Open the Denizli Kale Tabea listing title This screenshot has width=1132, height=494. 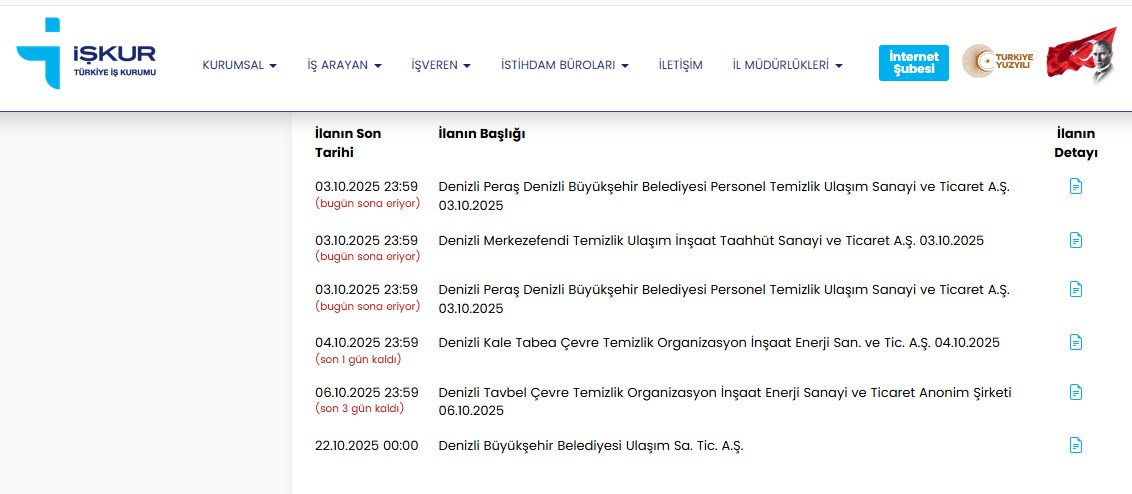tap(718, 342)
